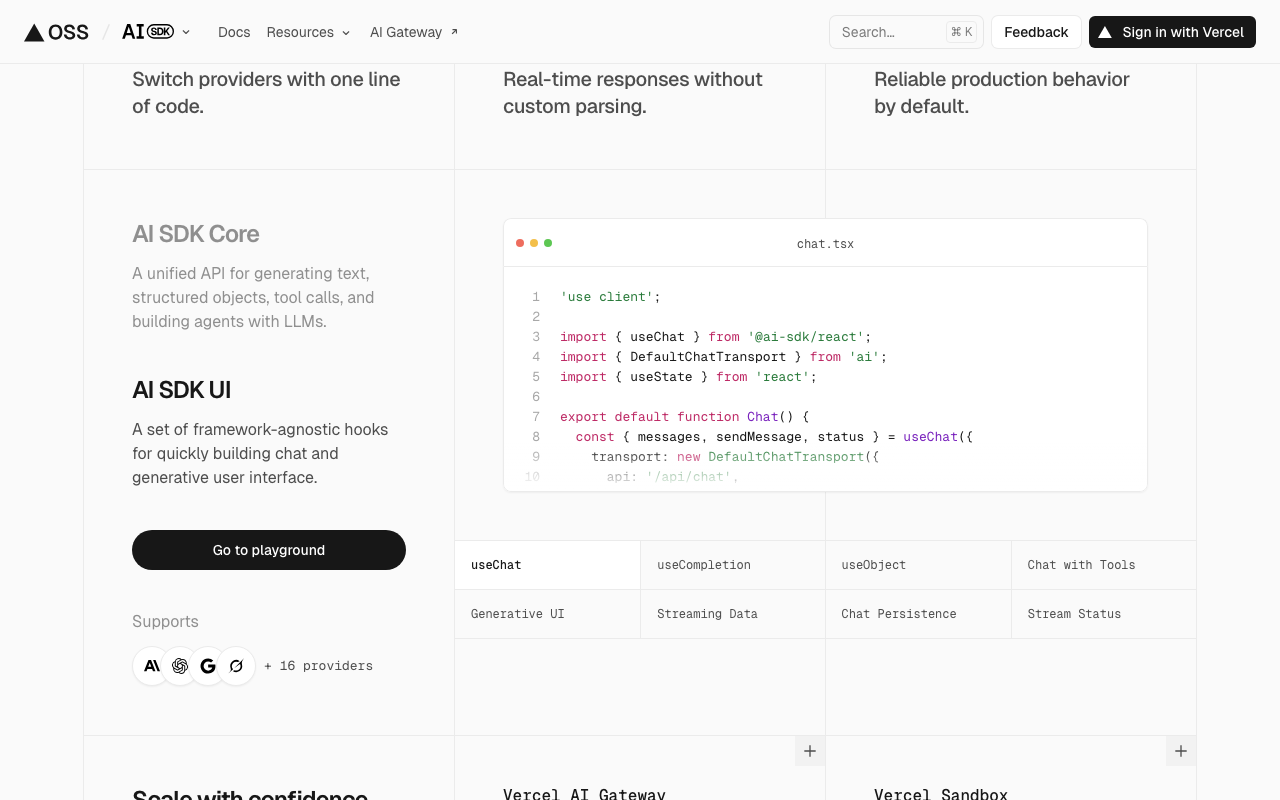Click the '+ 16 providers' text
This screenshot has width=1280, height=800.
[318, 666]
